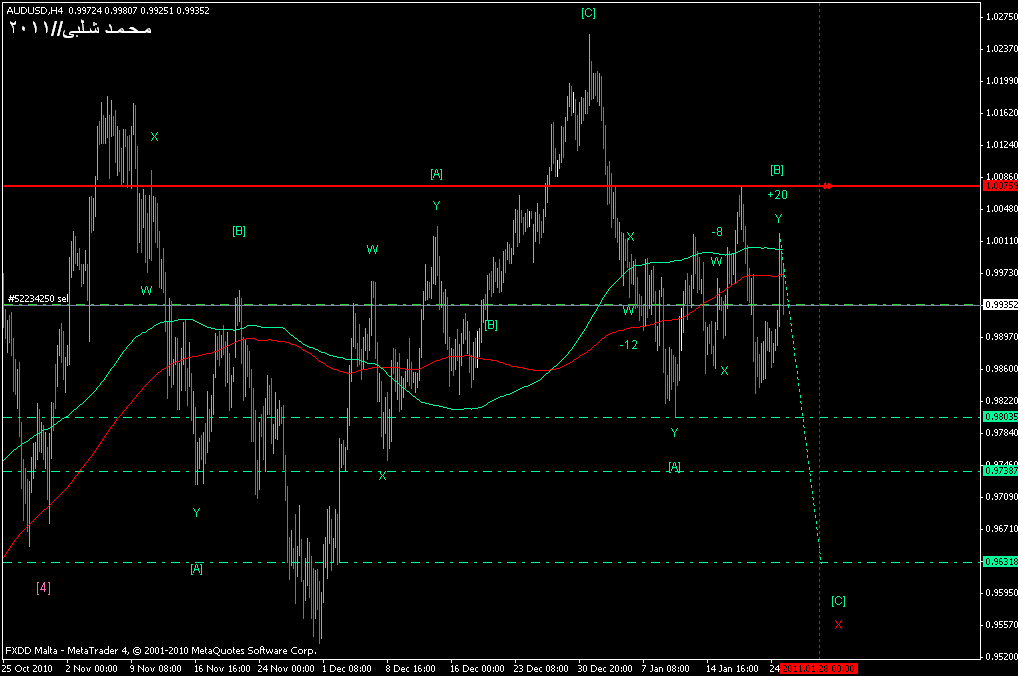
Task: Click the 0.96318 target level tag
Action: pyautogui.click(x=1000, y=562)
